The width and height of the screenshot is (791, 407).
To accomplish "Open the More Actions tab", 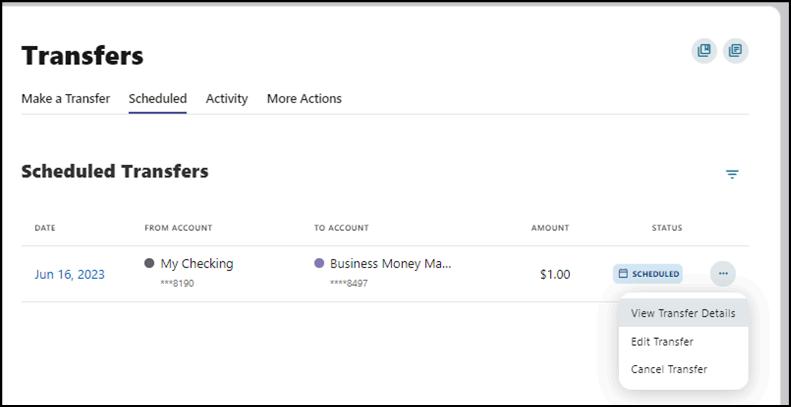I will pyautogui.click(x=304, y=99).
